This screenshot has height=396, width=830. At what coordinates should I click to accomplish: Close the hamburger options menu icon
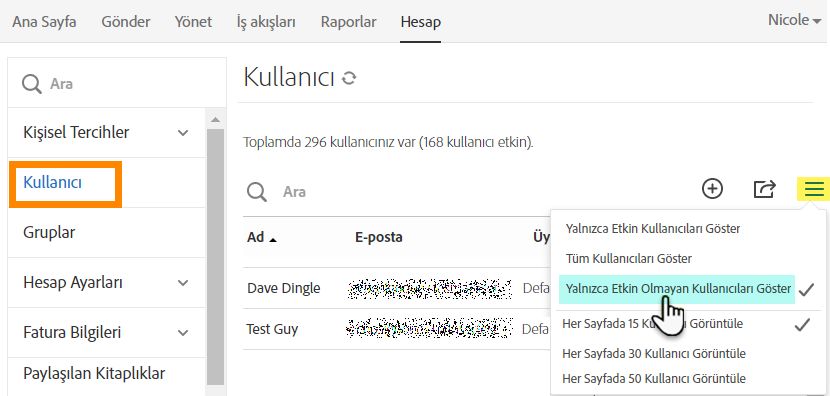pos(813,189)
